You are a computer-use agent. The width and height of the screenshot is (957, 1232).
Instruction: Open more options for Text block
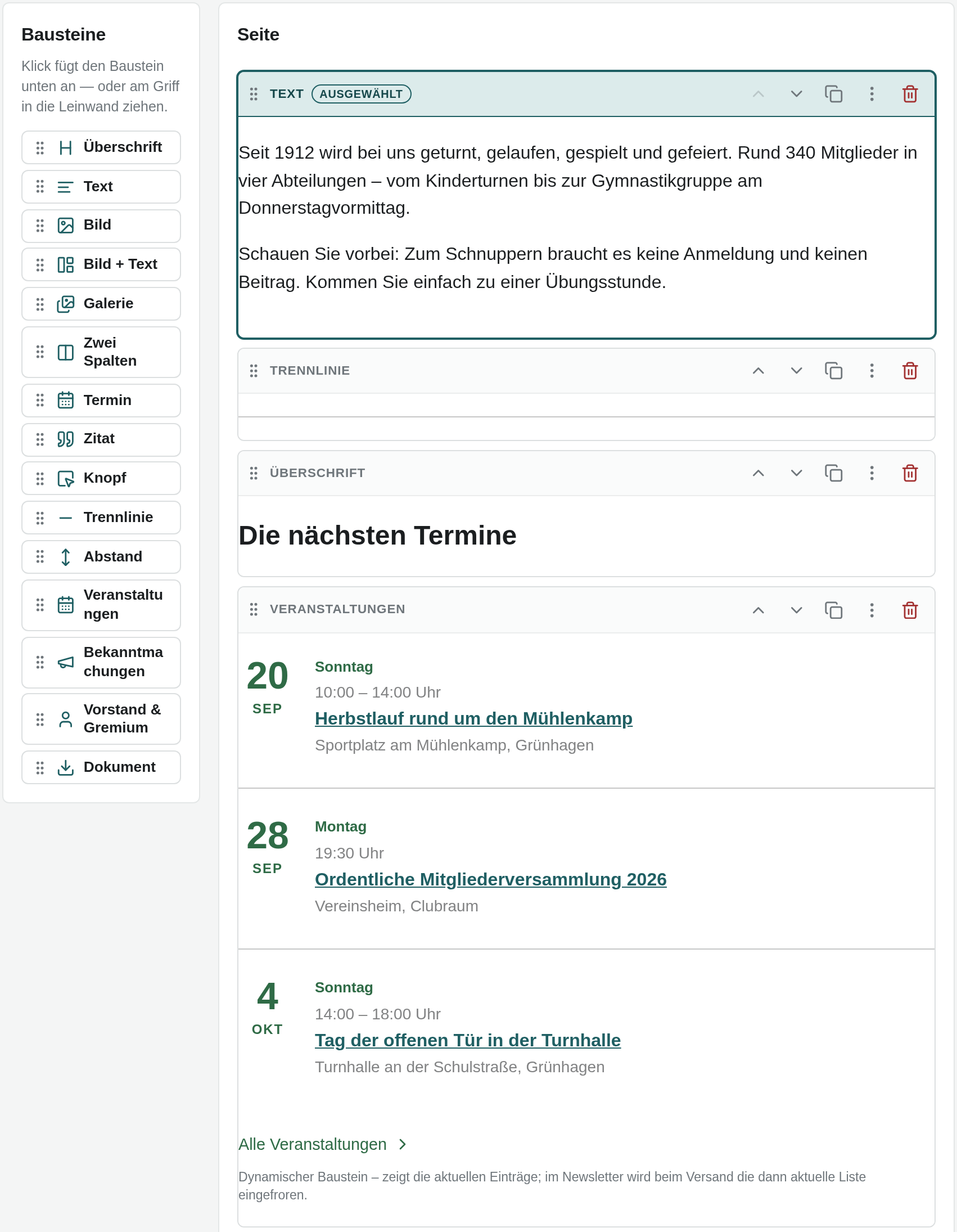point(872,94)
